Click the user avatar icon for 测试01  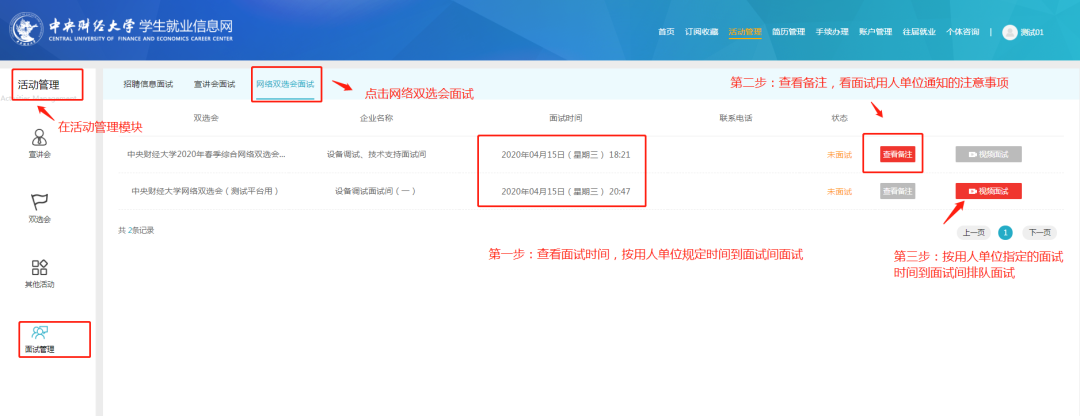1009,32
